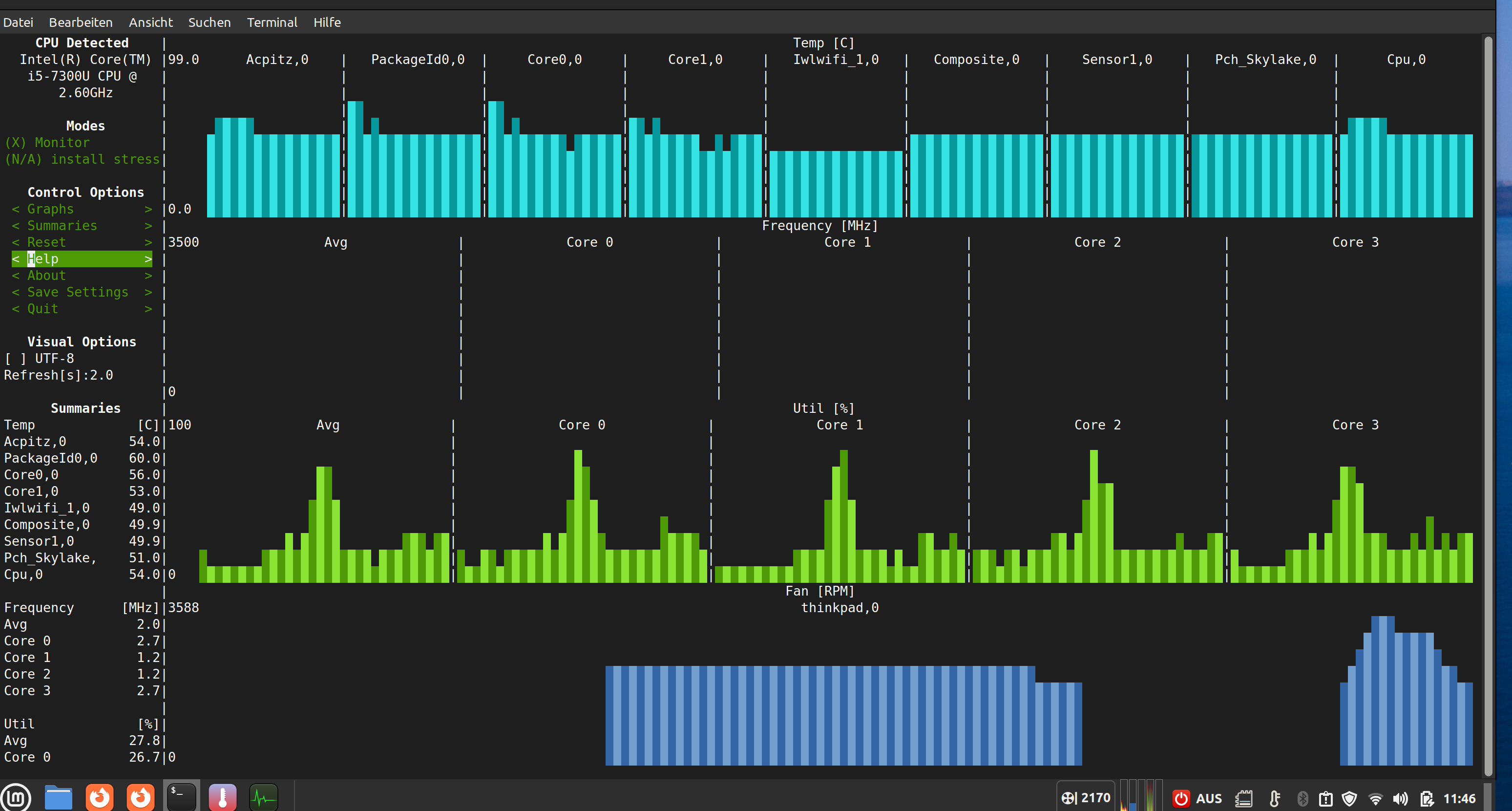Click the Wi-Fi network tray icon
Screen dimensions: 1512x811
pos(1375,799)
